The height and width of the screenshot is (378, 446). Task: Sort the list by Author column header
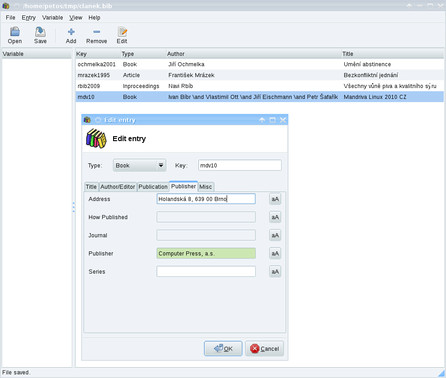coord(253,54)
